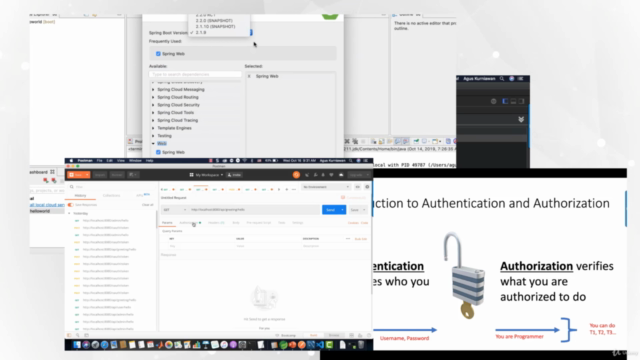Open the GET method dropdown
Image resolution: width=640 pixels, height=360 pixels.
pos(174,210)
